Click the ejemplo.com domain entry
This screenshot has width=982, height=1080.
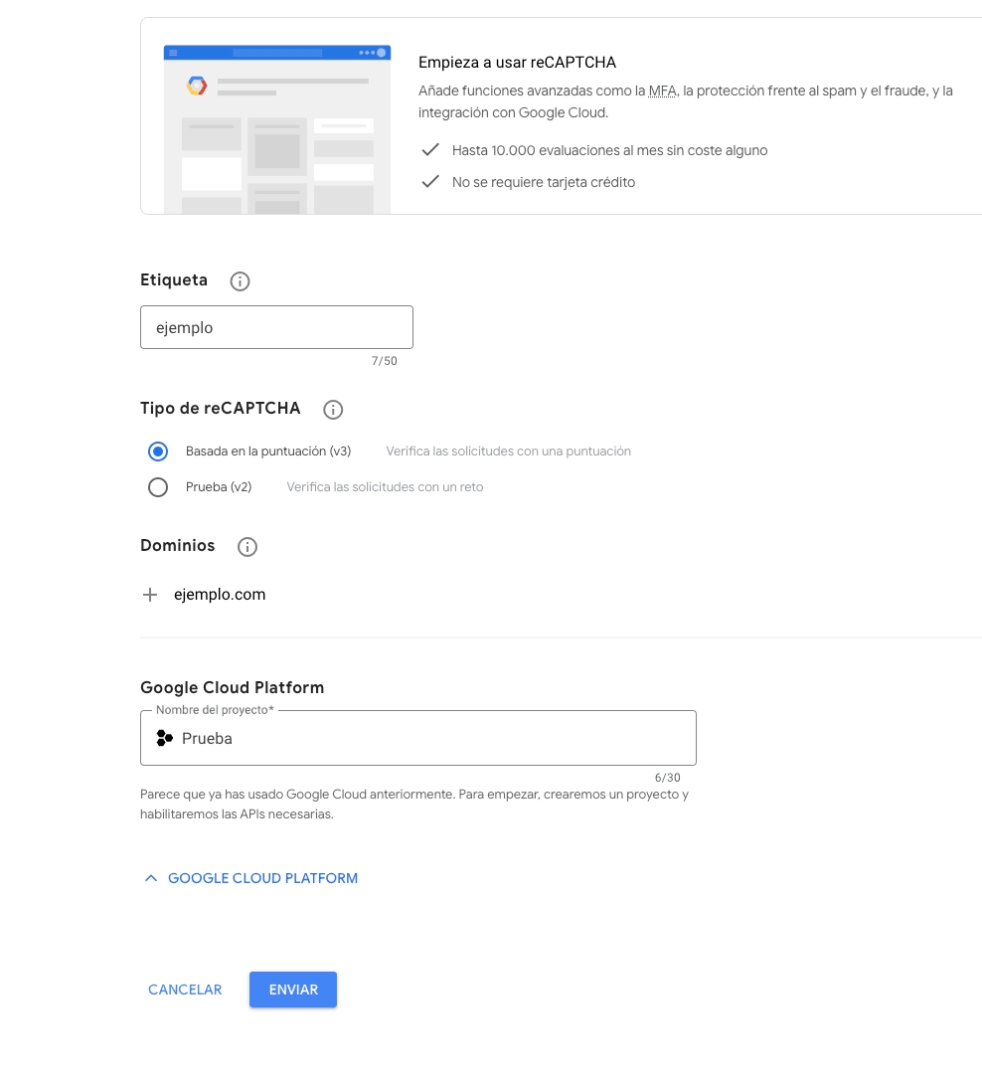tap(220, 594)
